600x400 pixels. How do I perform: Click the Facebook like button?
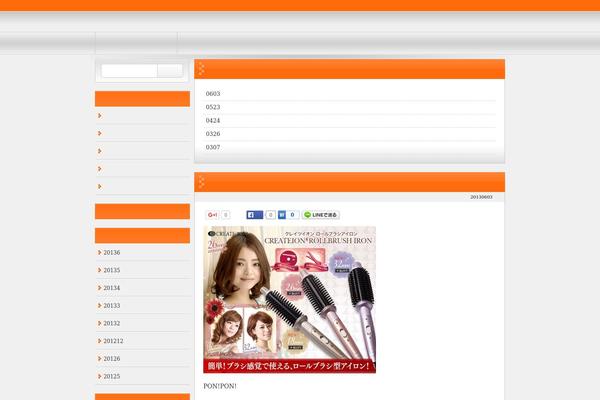coord(254,215)
